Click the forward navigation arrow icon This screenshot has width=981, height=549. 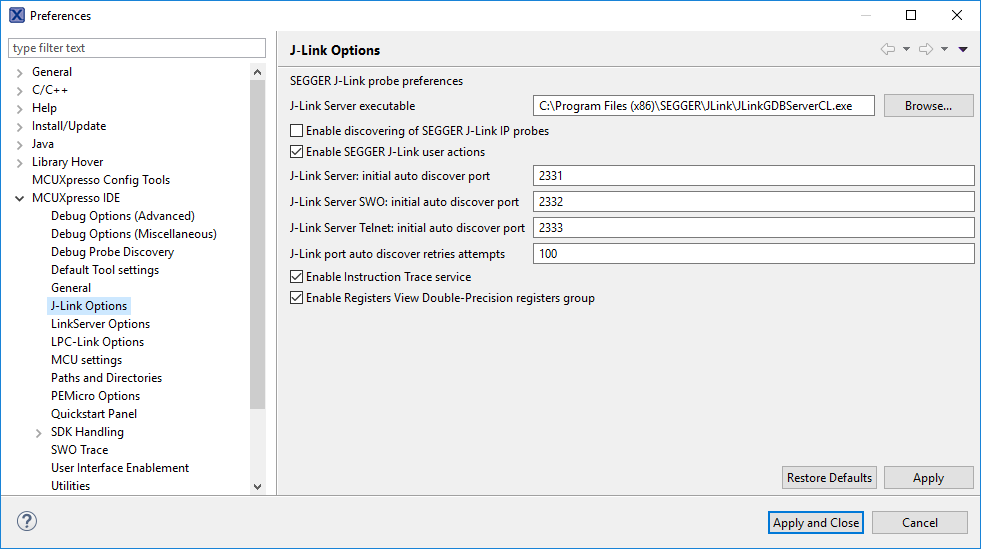pos(925,49)
